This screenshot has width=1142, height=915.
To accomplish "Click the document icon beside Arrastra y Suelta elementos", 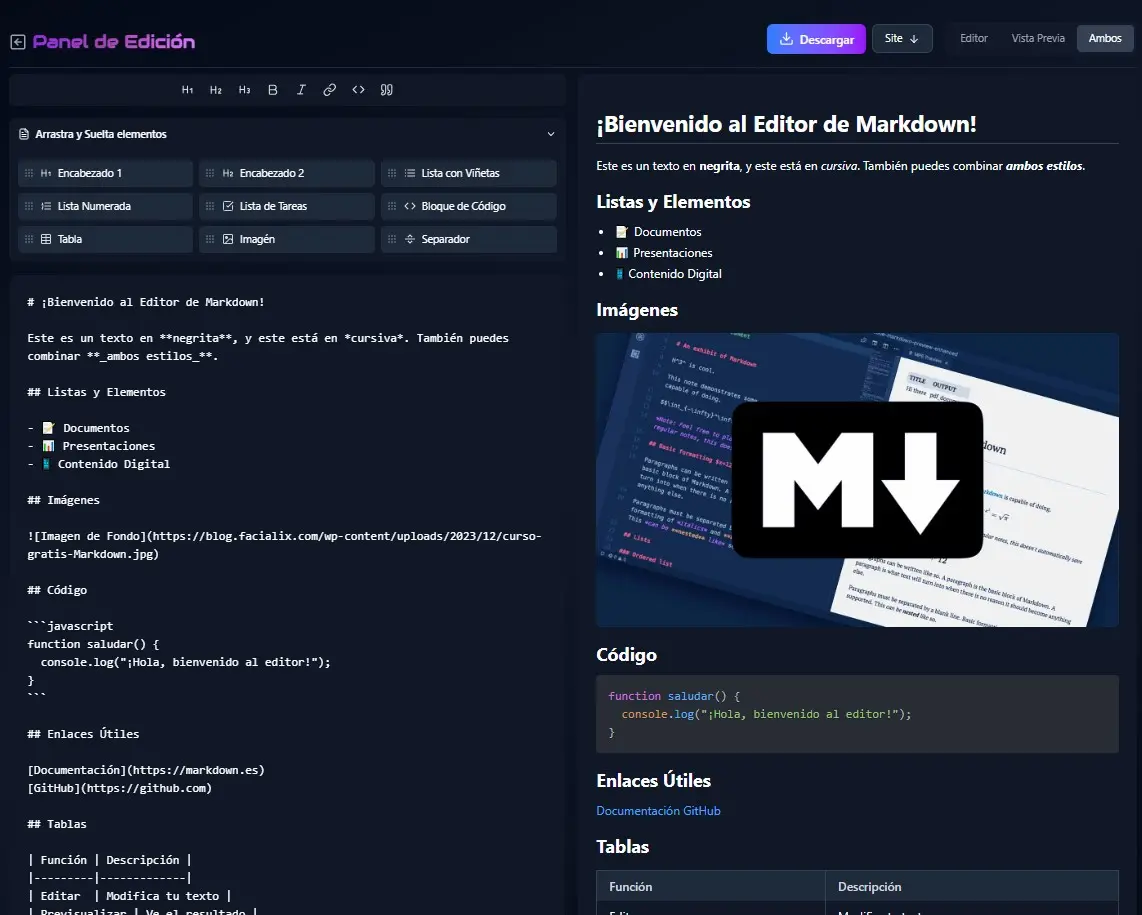I will click(x=24, y=134).
